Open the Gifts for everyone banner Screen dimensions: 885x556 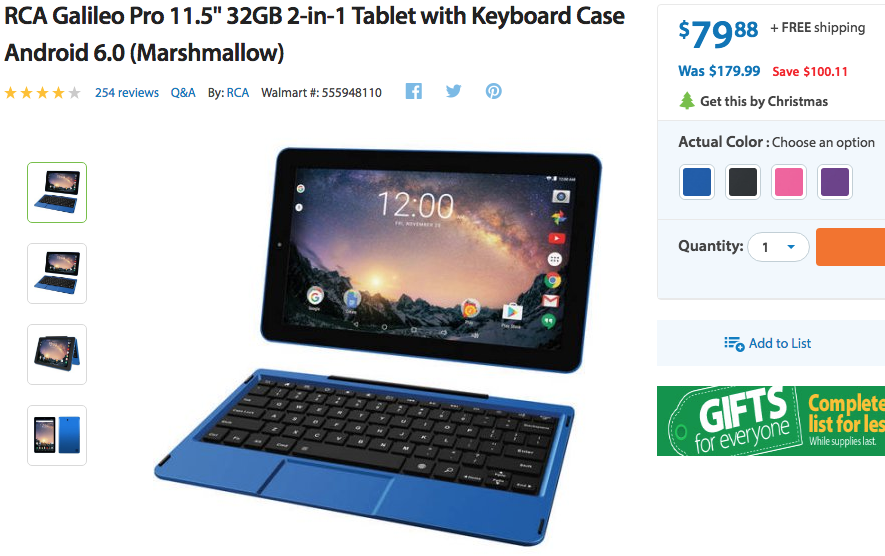point(771,421)
